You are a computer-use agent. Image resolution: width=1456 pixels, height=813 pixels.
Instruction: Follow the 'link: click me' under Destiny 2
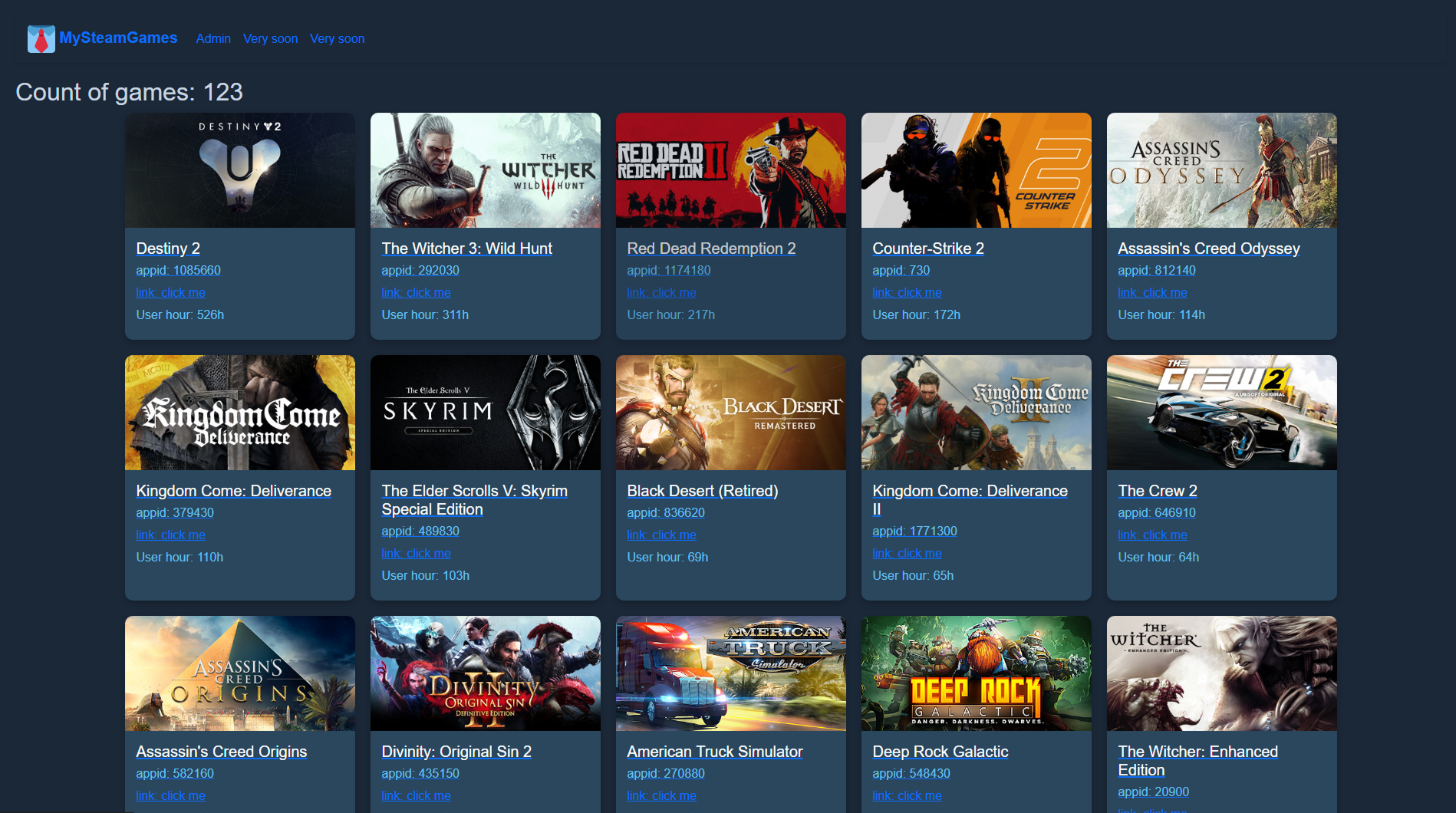click(170, 293)
